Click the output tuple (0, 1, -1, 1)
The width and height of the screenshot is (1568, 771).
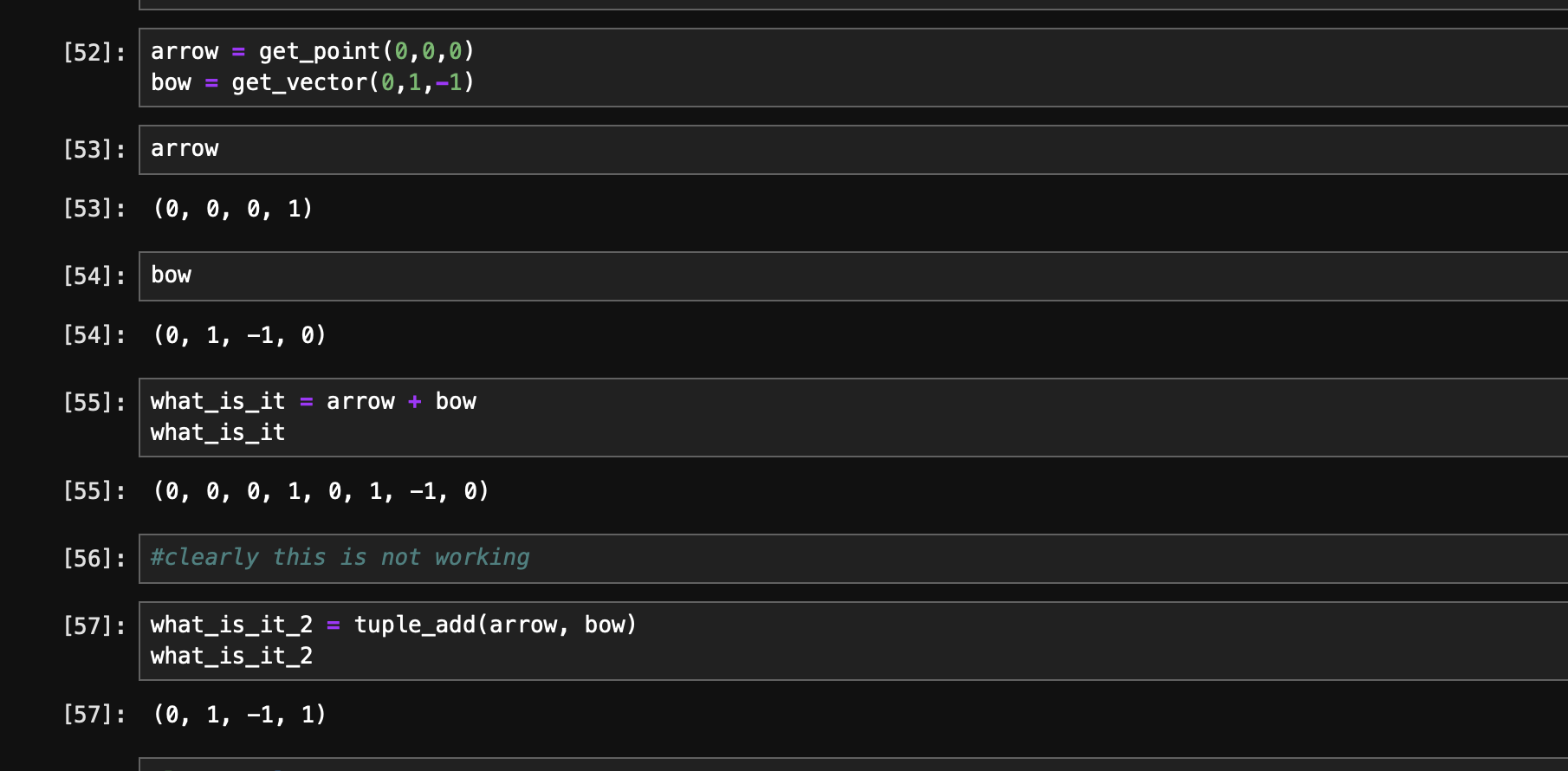click(239, 715)
